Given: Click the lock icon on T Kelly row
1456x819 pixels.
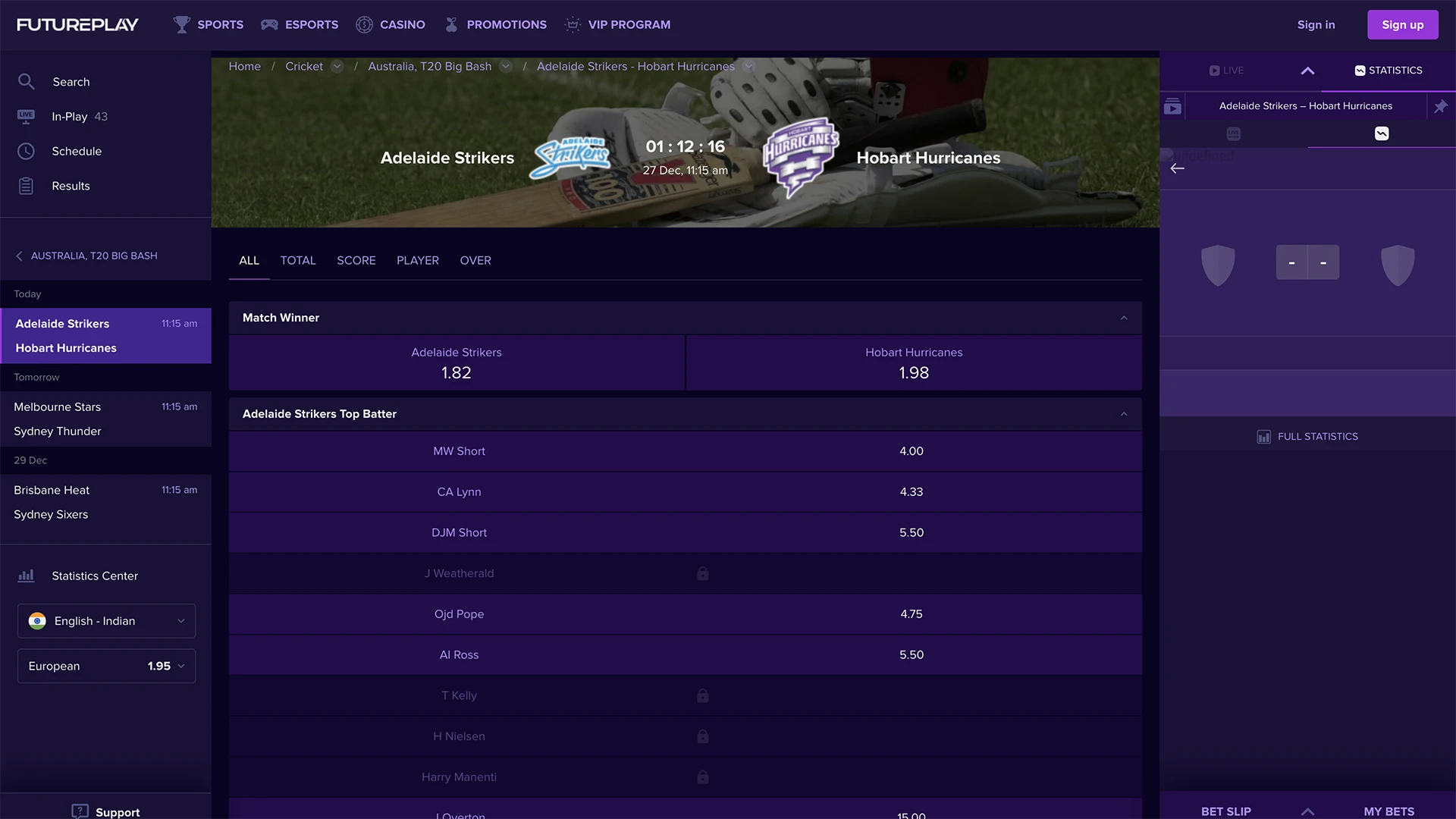Looking at the screenshot, I should pos(703,695).
